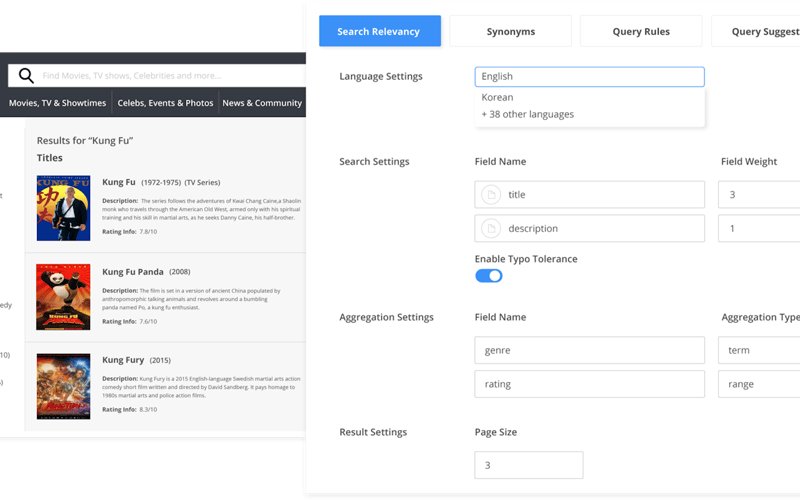Click the 'Search Settings' label

click(x=374, y=162)
